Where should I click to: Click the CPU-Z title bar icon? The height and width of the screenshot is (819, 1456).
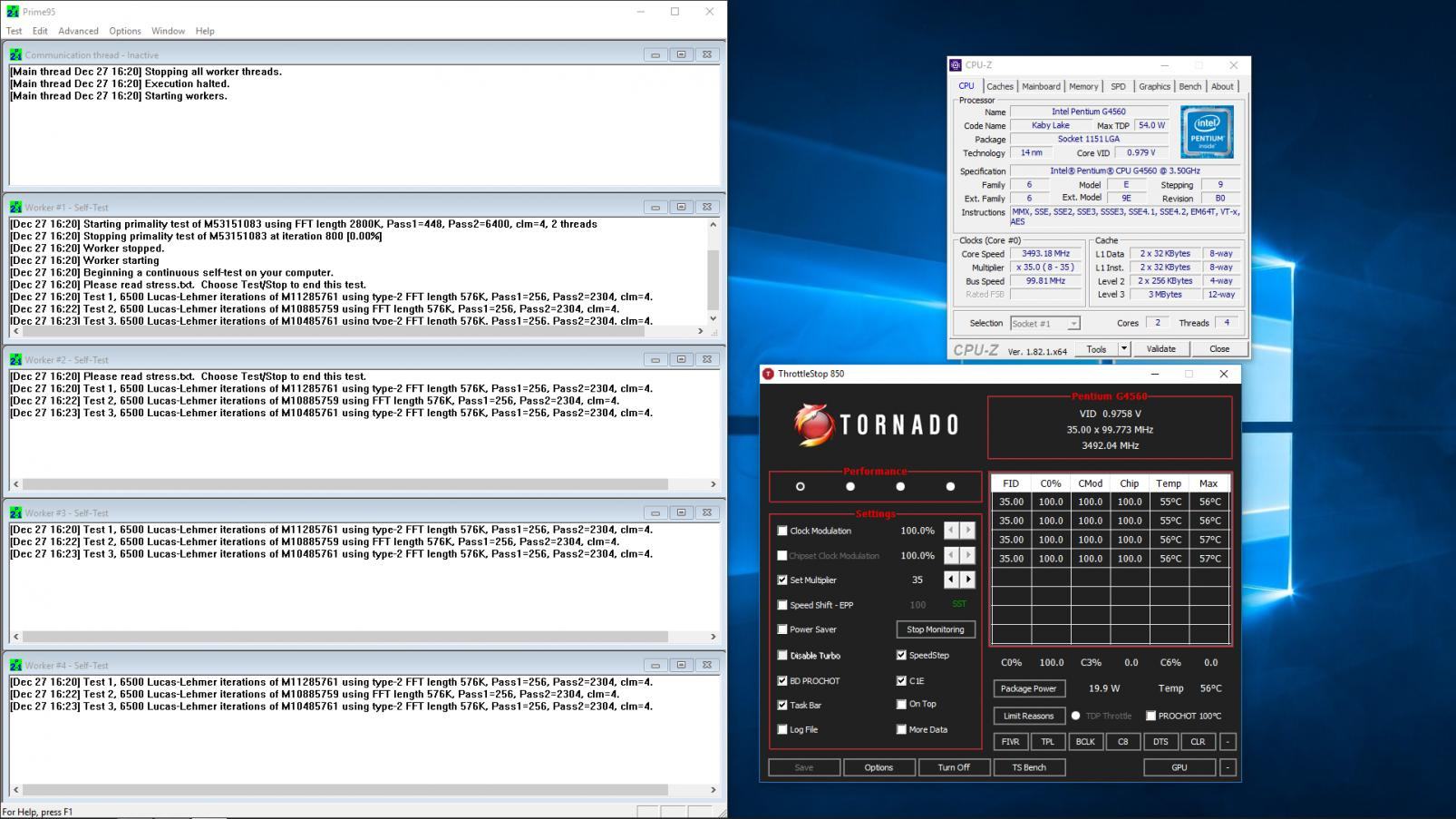[956, 65]
